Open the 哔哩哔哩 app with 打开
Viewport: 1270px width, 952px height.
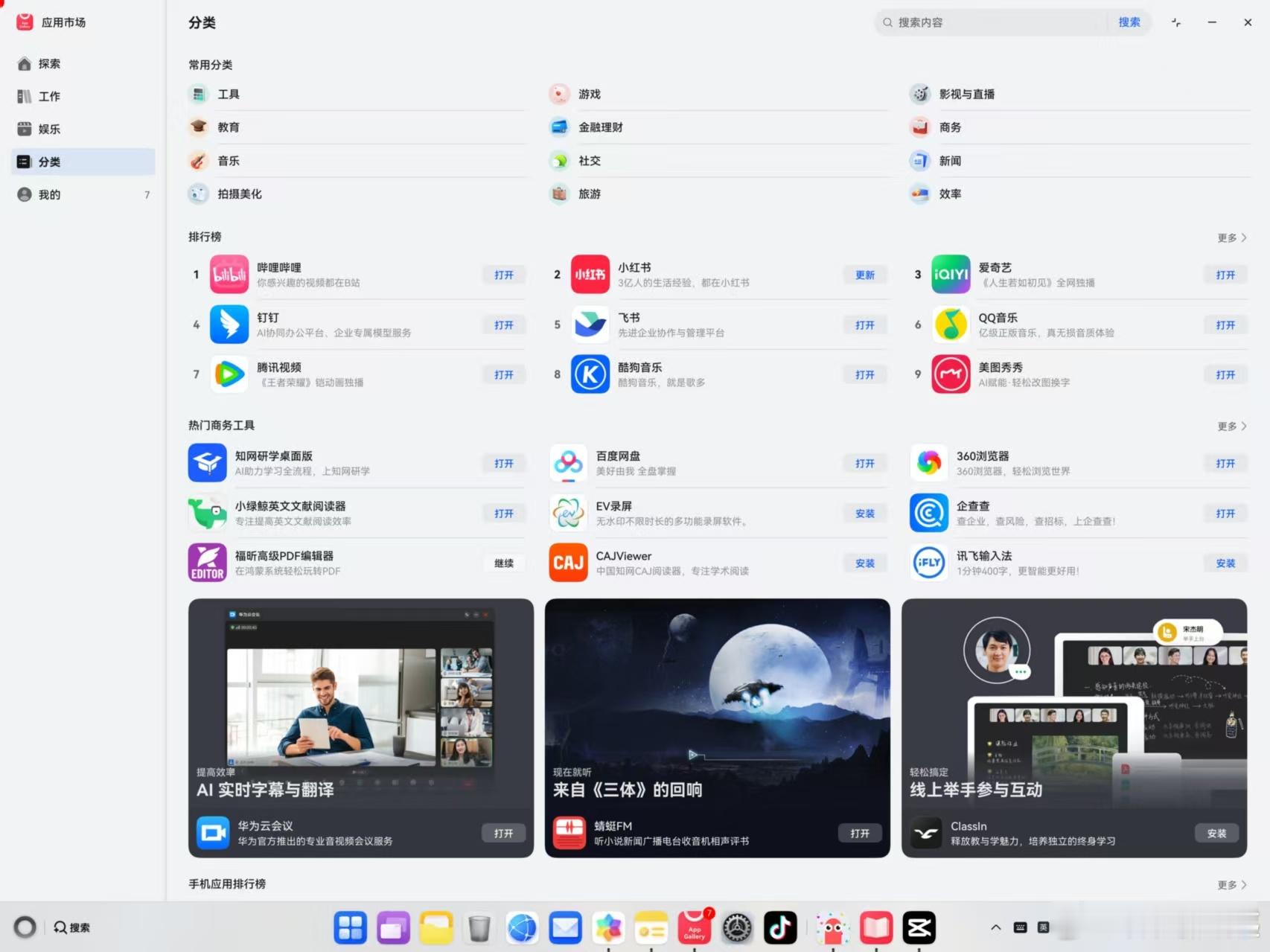(504, 275)
